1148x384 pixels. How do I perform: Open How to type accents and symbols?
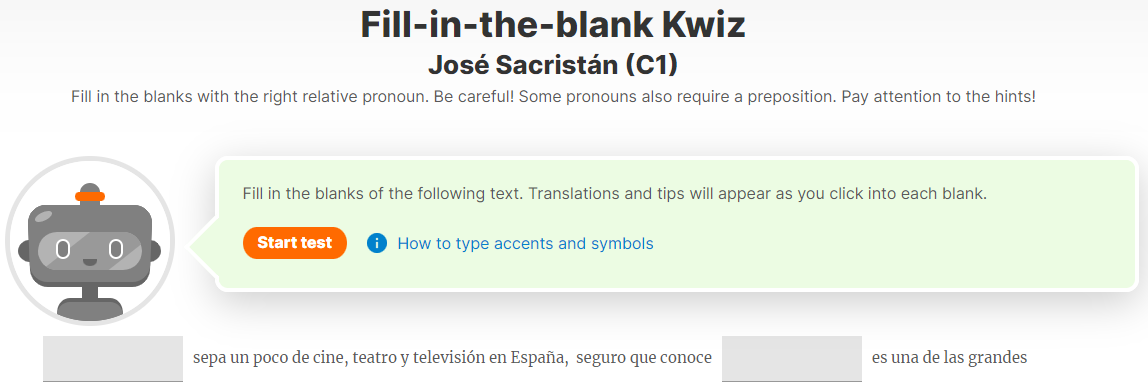[x=525, y=243]
